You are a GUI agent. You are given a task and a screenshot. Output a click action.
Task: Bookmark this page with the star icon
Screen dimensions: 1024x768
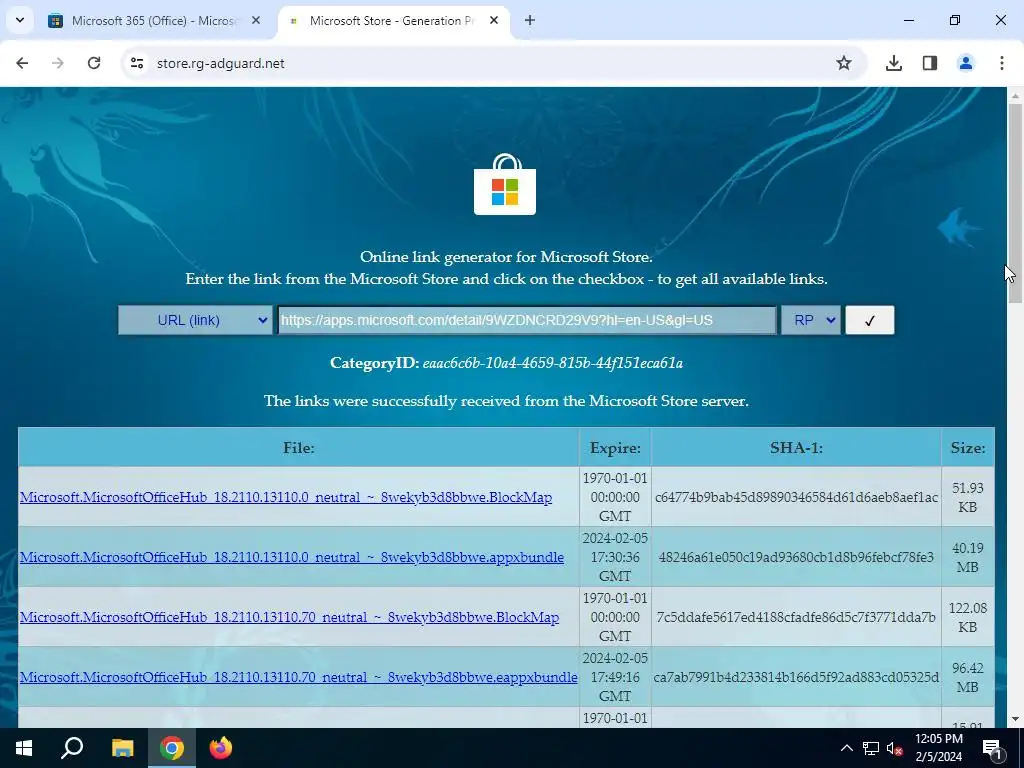tap(844, 63)
